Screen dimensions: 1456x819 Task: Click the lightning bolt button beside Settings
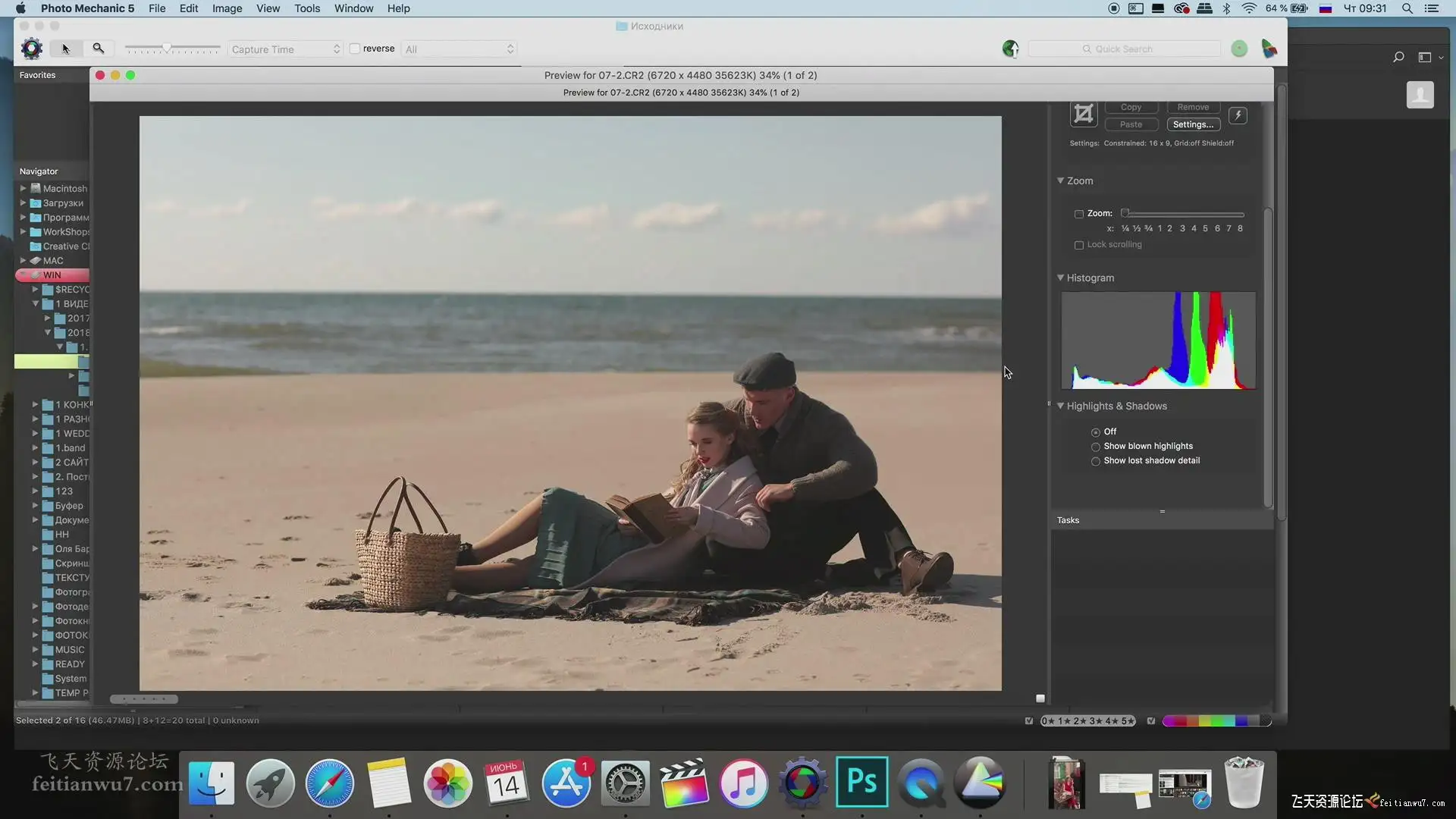1238,115
